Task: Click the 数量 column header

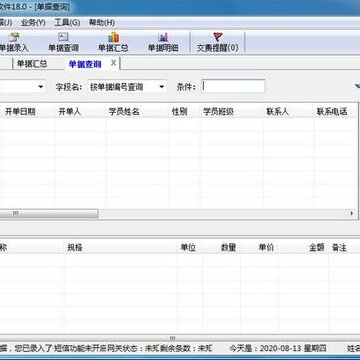Action: [x=228, y=247]
